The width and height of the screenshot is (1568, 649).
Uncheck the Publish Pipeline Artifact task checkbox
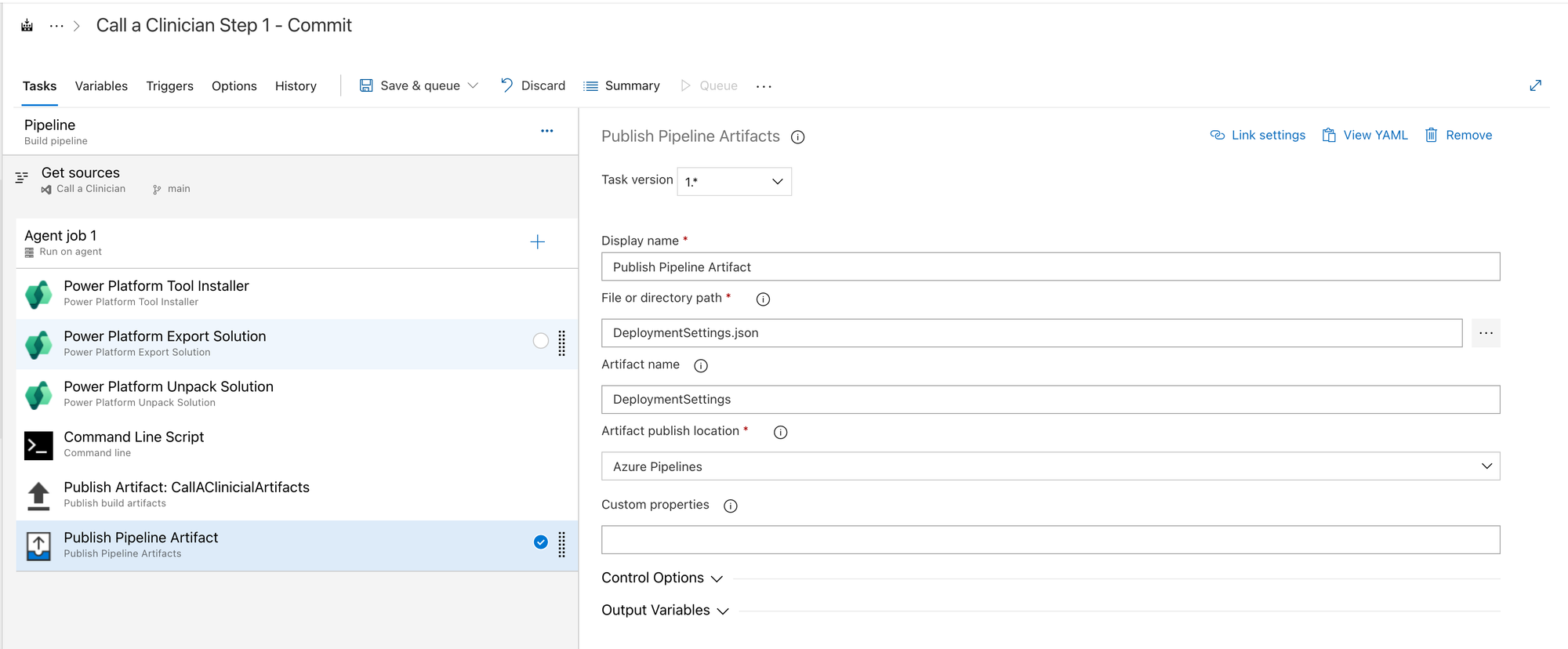(540, 542)
